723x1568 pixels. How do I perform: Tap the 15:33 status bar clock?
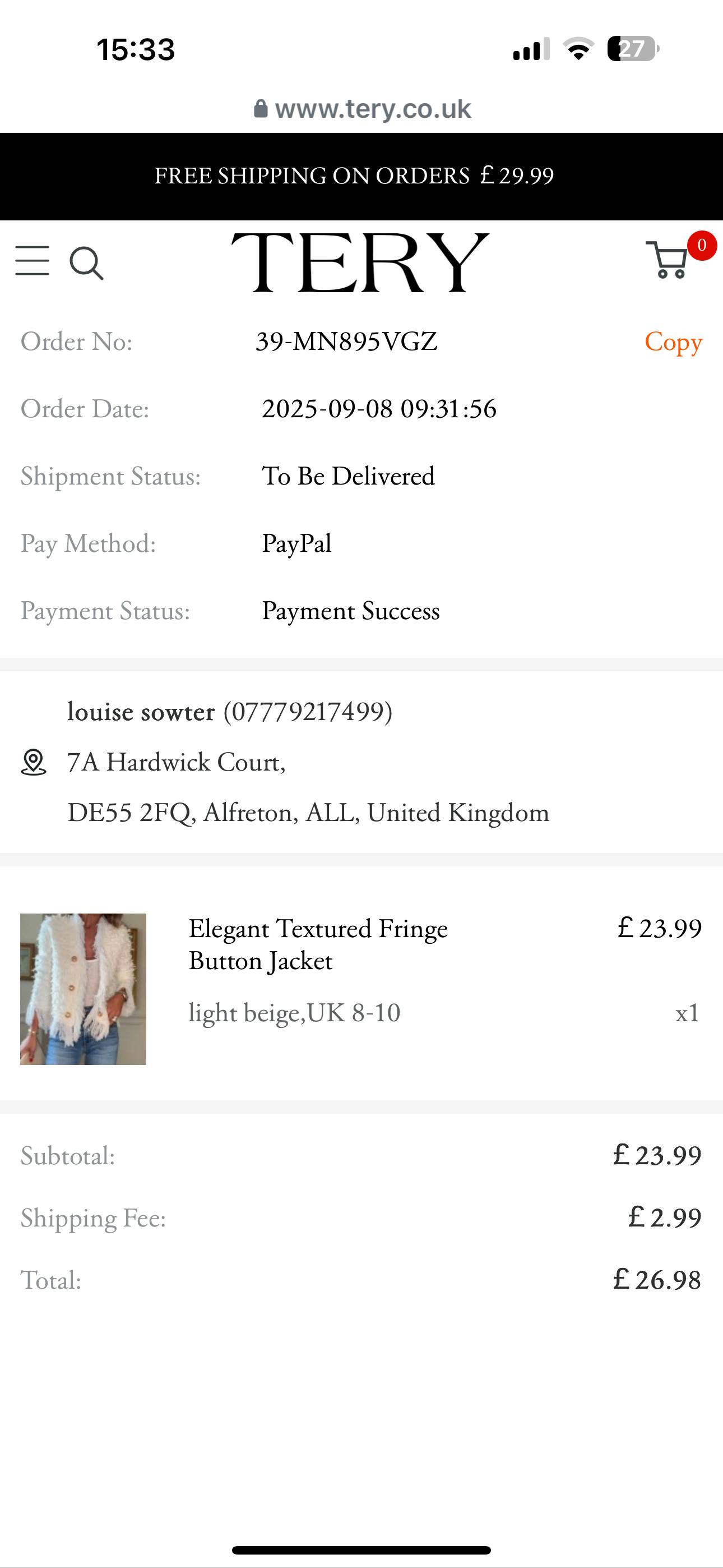pos(136,49)
